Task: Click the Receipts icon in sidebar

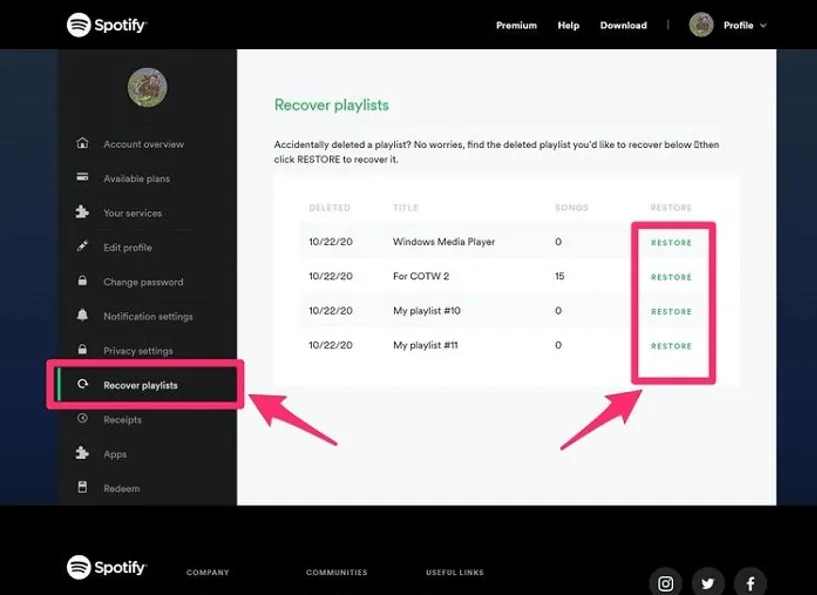Action: 85,420
